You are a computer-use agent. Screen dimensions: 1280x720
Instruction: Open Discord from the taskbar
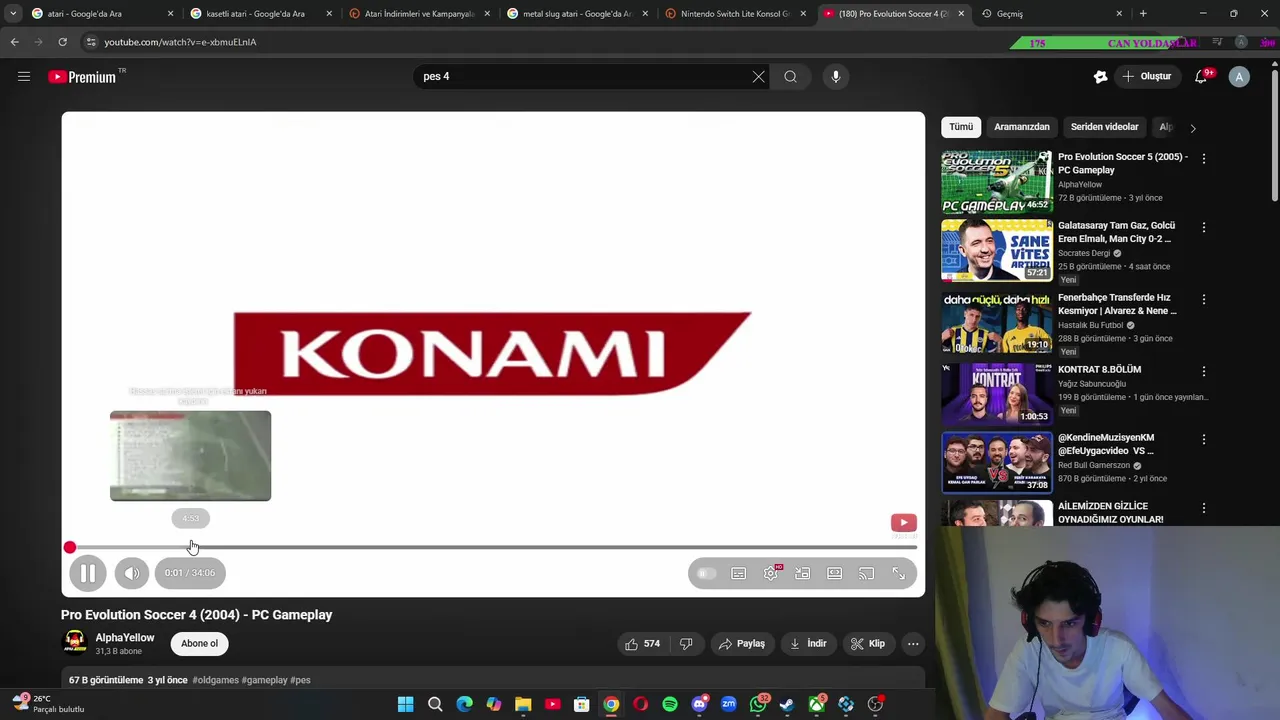click(699, 704)
